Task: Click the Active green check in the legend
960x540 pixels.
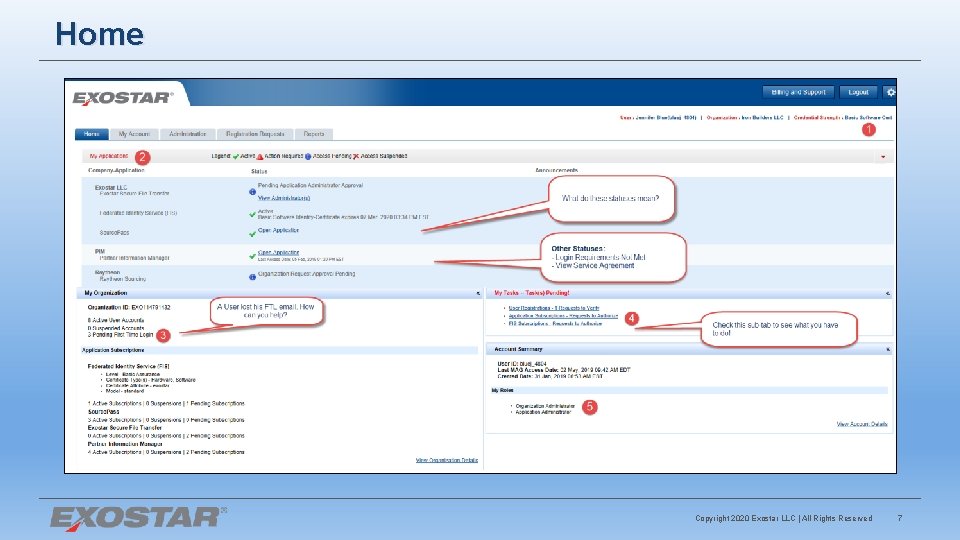Action: (236, 156)
